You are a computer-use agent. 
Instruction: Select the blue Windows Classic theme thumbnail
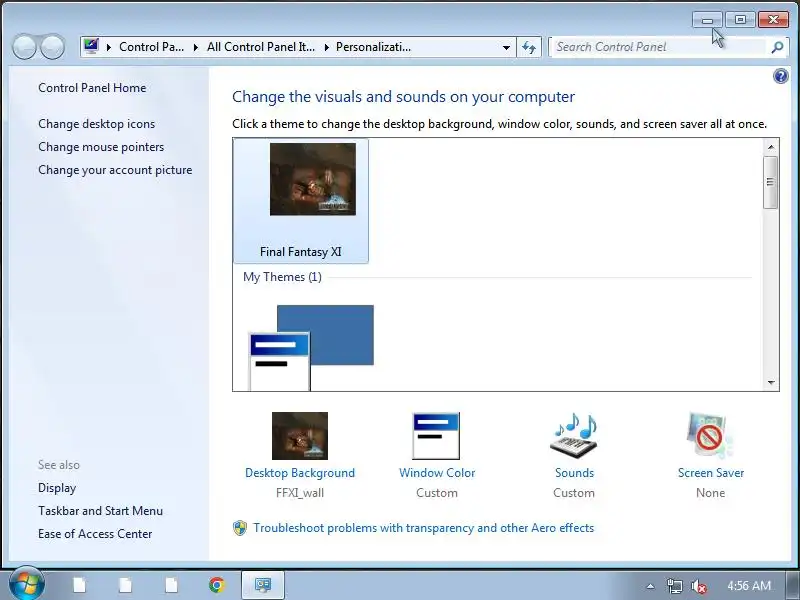(311, 347)
